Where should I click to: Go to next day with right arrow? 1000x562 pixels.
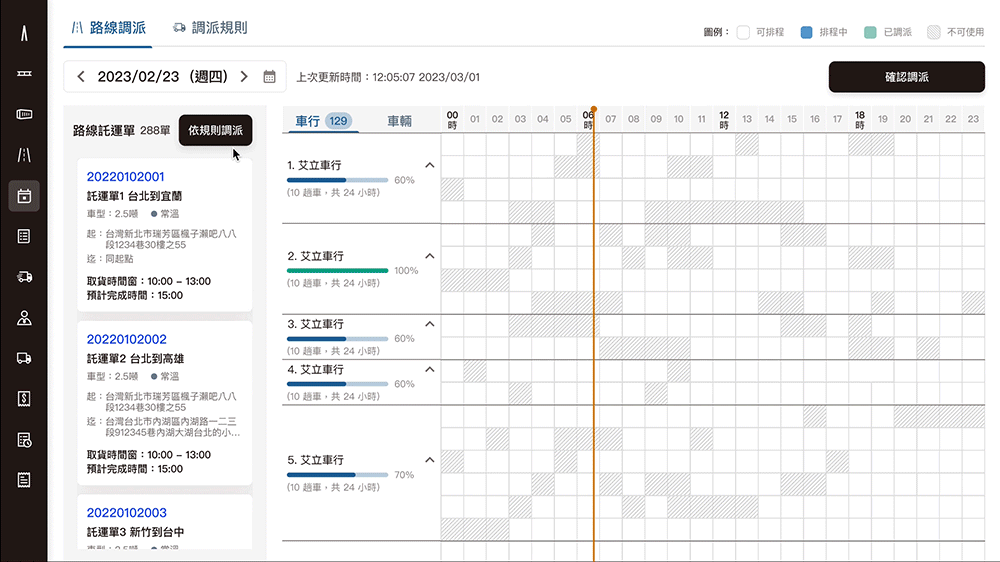coord(244,77)
